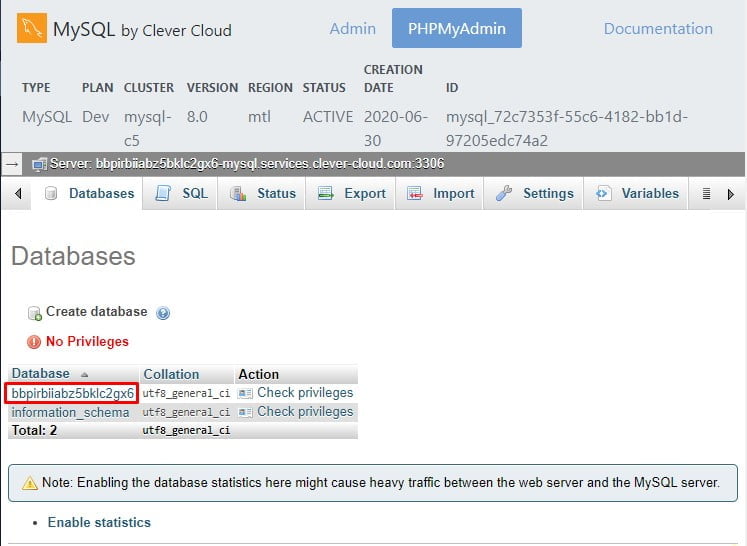Go to the Variables tab
Image resolution: width=747 pixels, height=546 pixels.
638,194
